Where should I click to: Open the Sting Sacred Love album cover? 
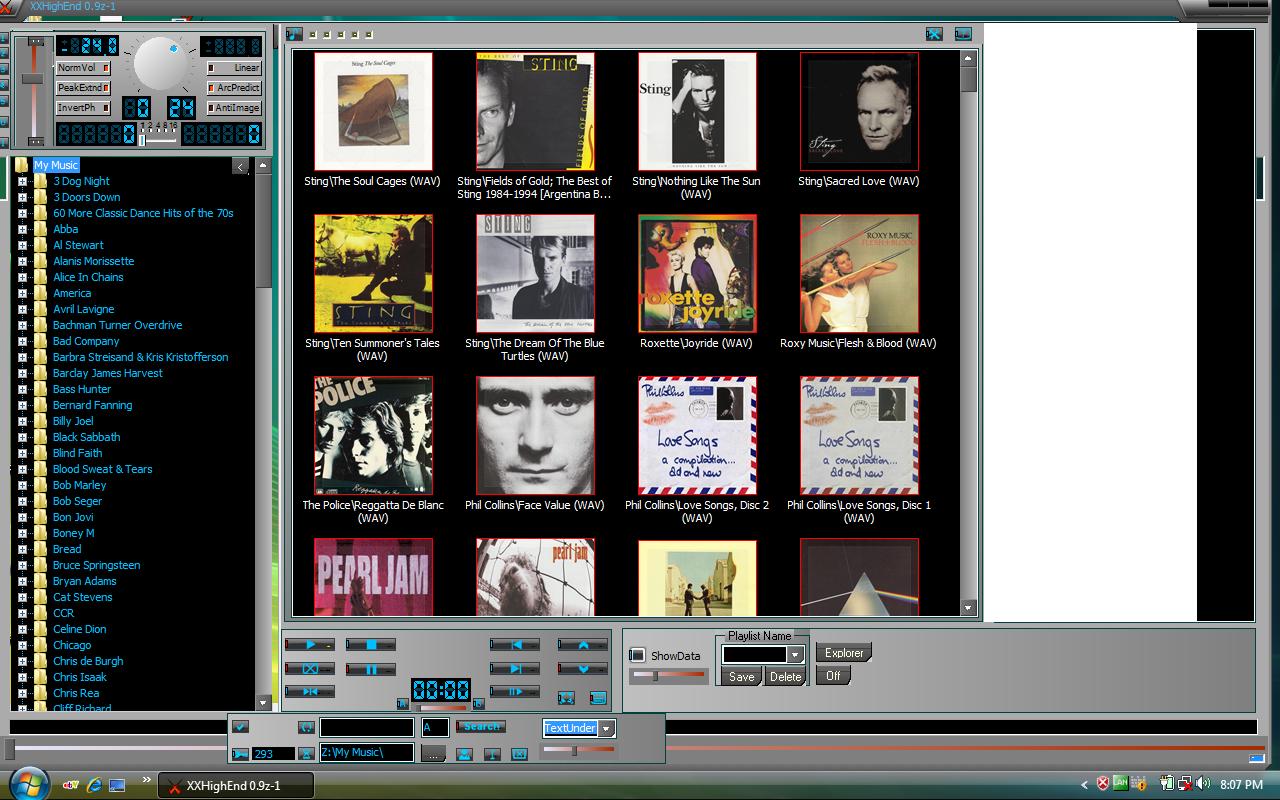pos(859,112)
